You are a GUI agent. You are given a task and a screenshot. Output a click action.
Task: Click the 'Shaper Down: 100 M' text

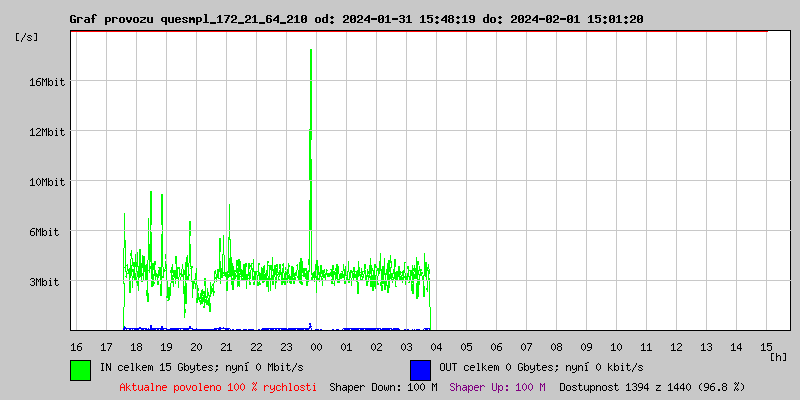pyautogui.click(x=383, y=387)
